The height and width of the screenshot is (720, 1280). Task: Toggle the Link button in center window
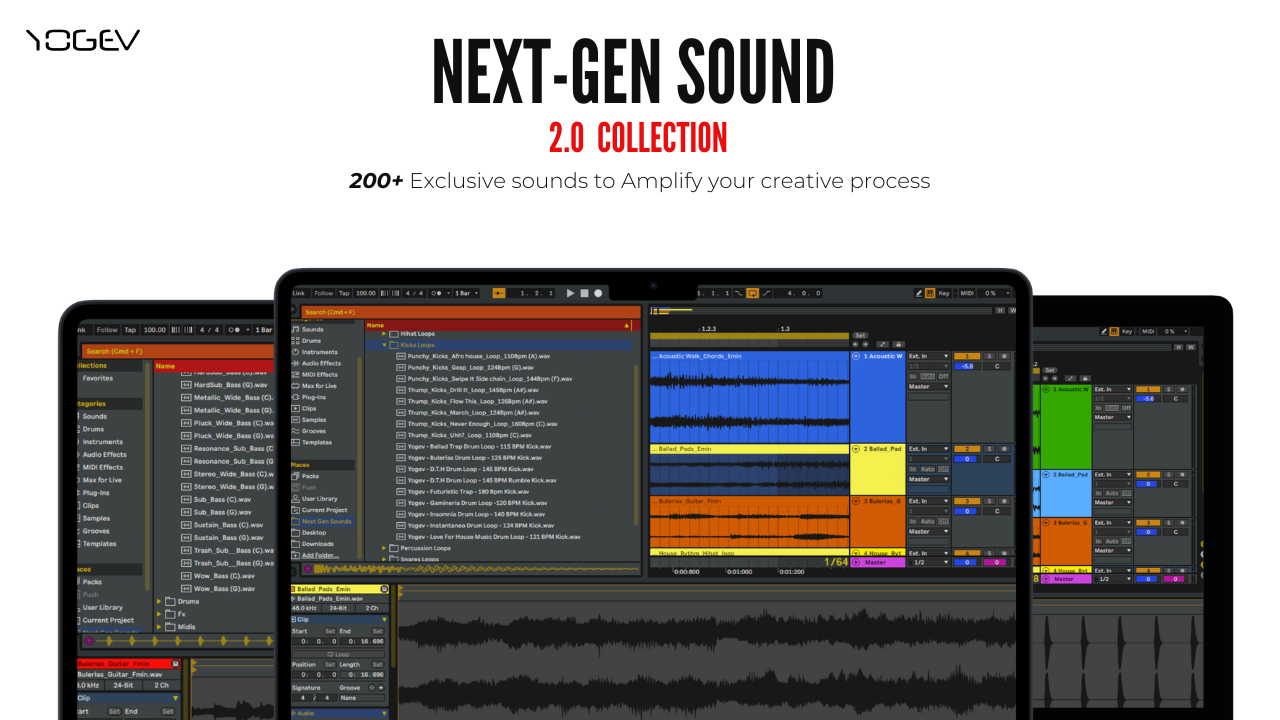tap(299, 293)
